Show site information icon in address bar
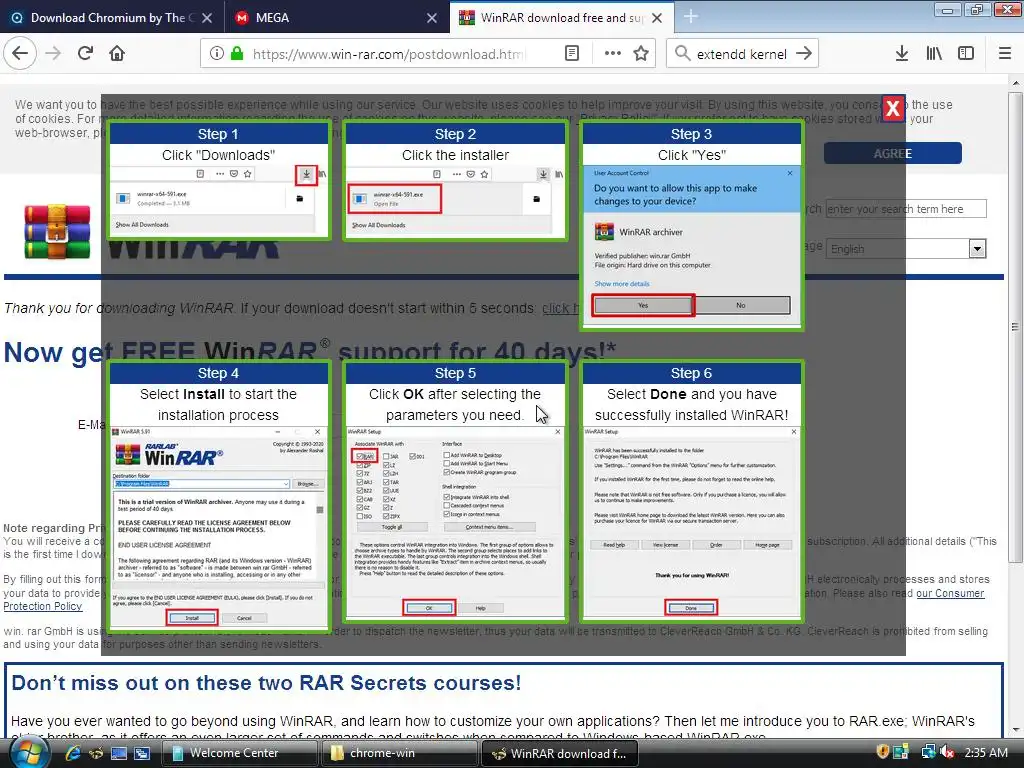Image resolution: width=1024 pixels, height=768 pixels. (x=217, y=54)
